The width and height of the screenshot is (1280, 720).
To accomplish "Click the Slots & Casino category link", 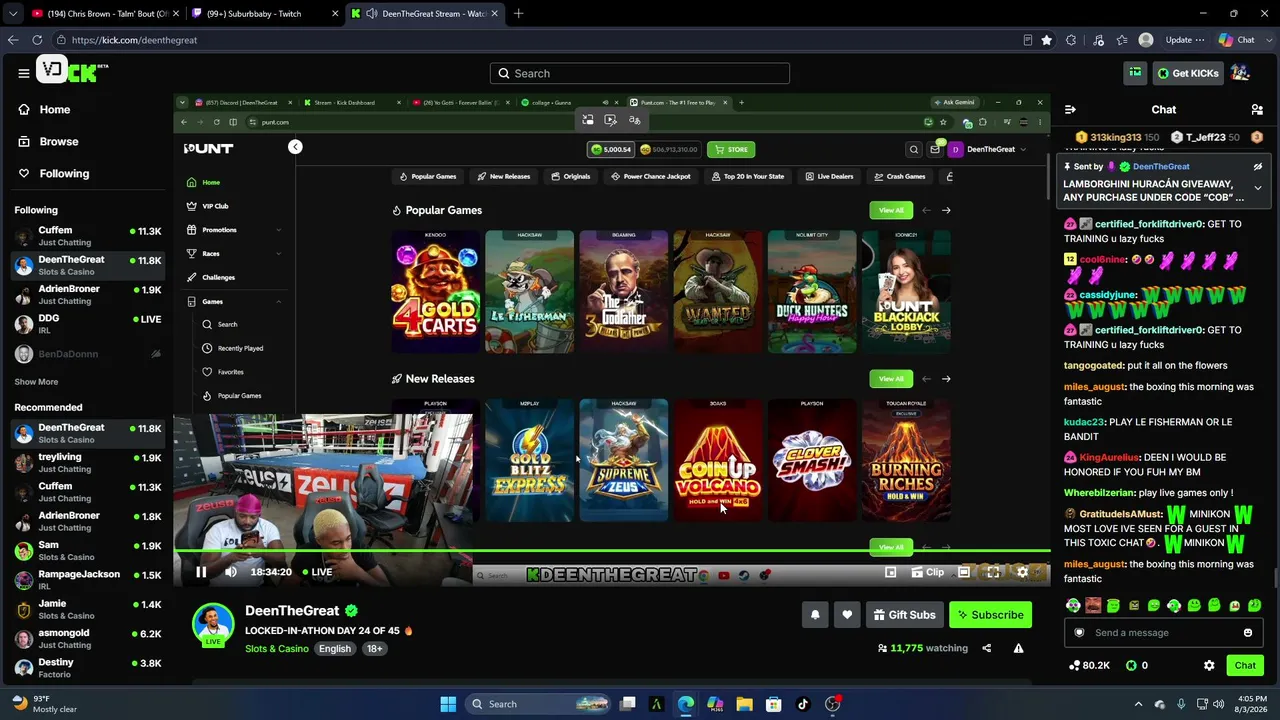I will [x=277, y=649].
